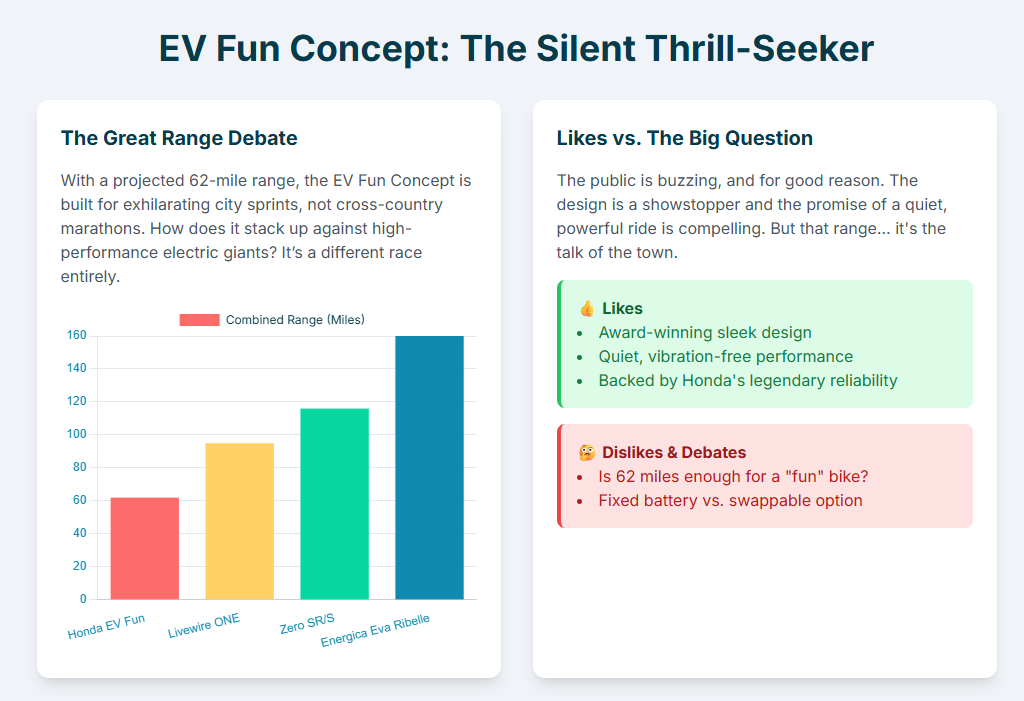Select the Award-winning sleek design item

(705, 333)
